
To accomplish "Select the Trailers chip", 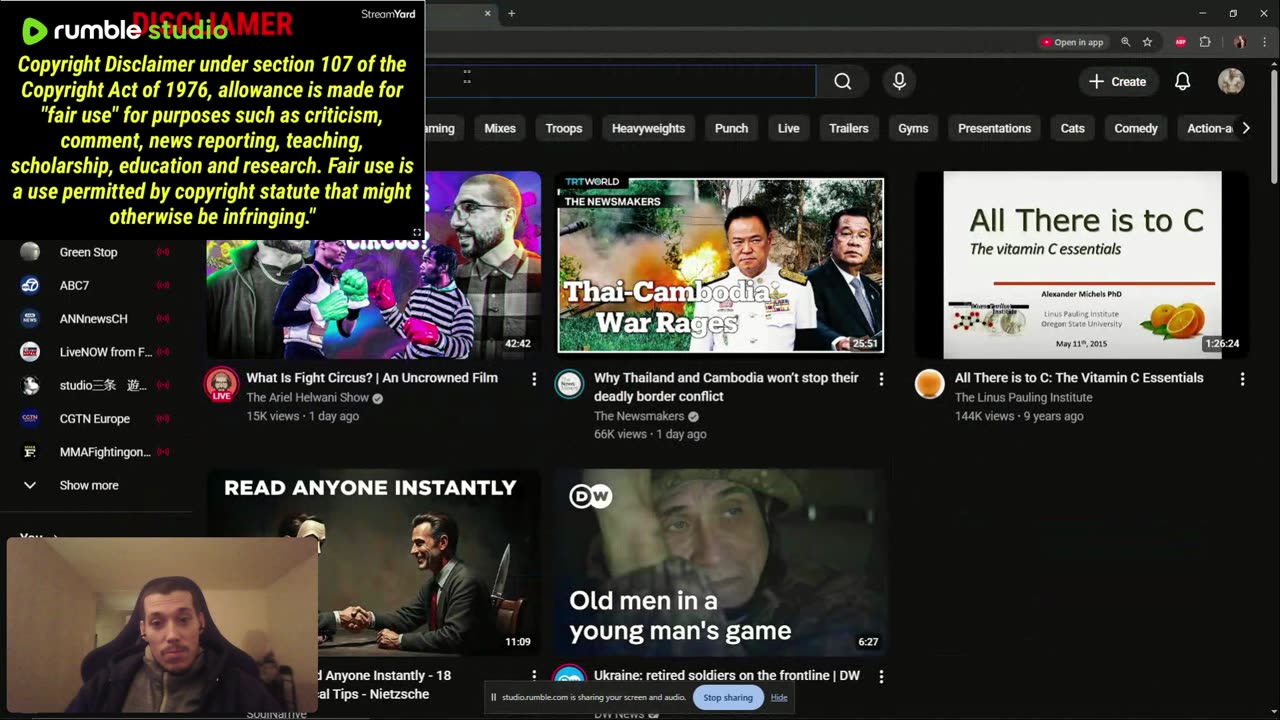I will [849, 128].
